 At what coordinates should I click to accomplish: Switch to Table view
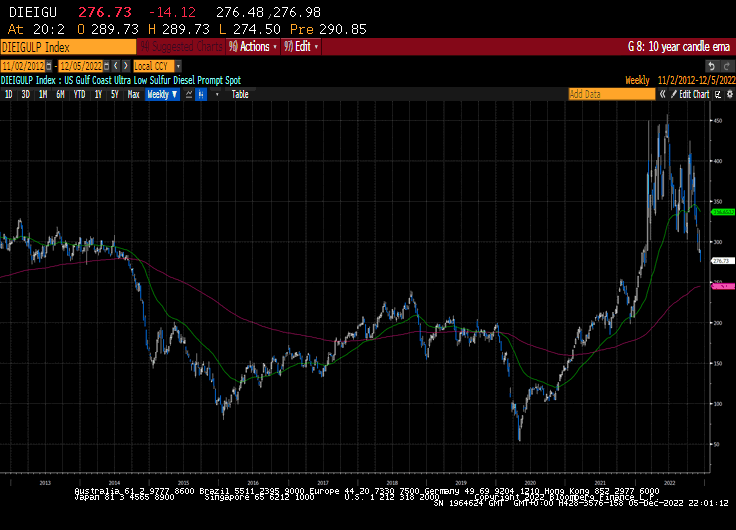240,94
